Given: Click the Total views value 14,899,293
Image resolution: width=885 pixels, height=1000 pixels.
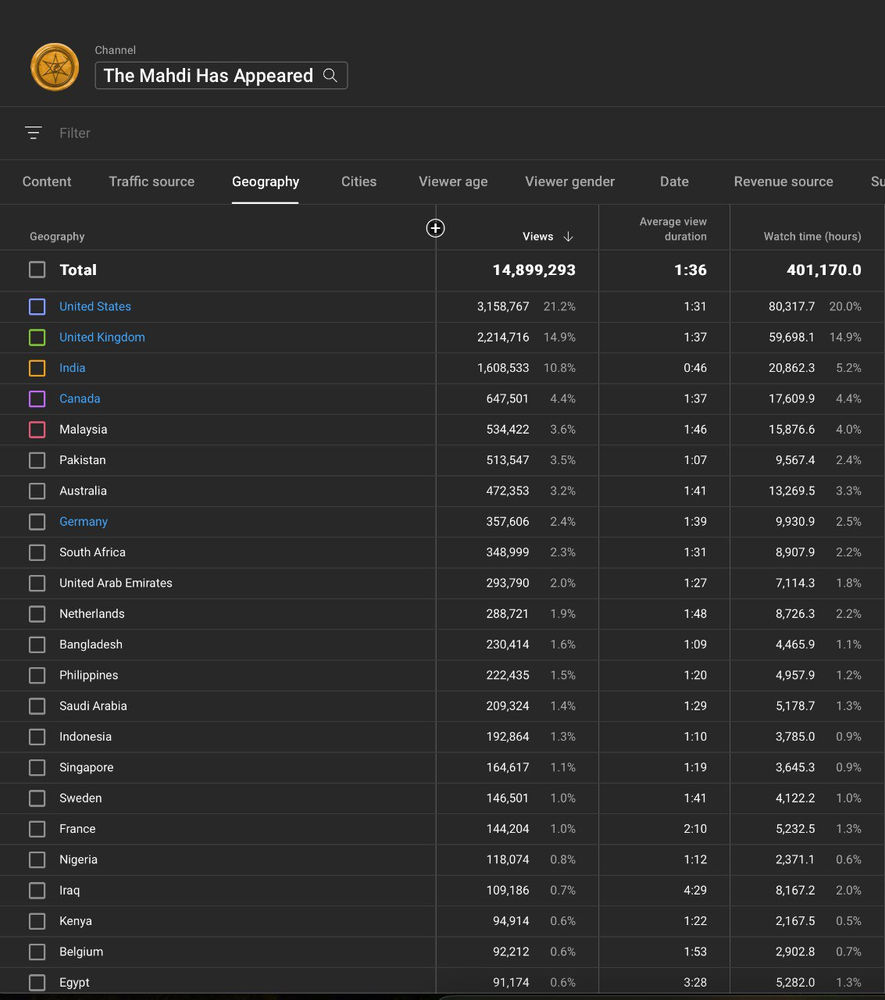Looking at the screenshot, I should [x=534, y=270].
